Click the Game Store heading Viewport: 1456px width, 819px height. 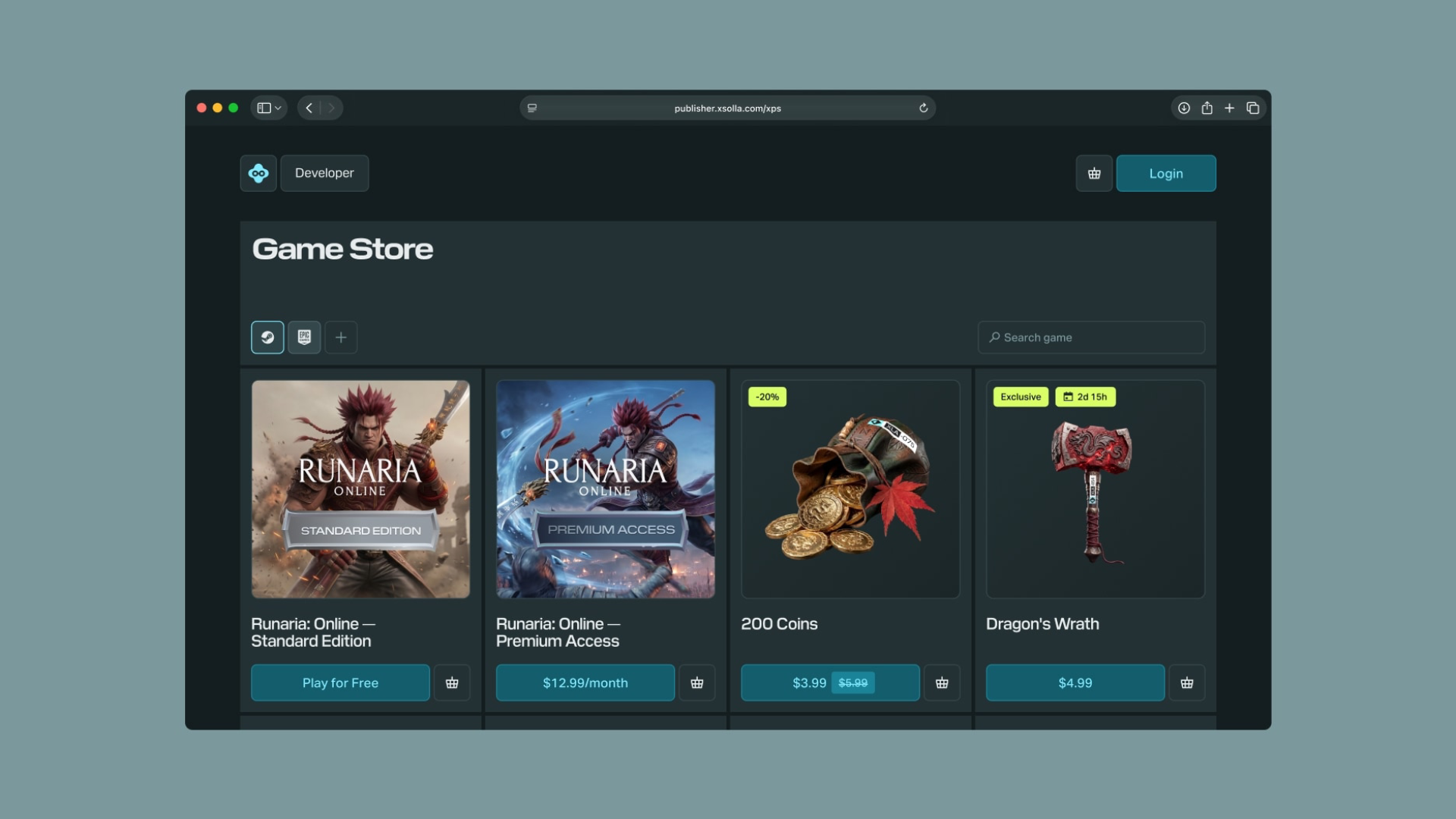pos(343,249)
